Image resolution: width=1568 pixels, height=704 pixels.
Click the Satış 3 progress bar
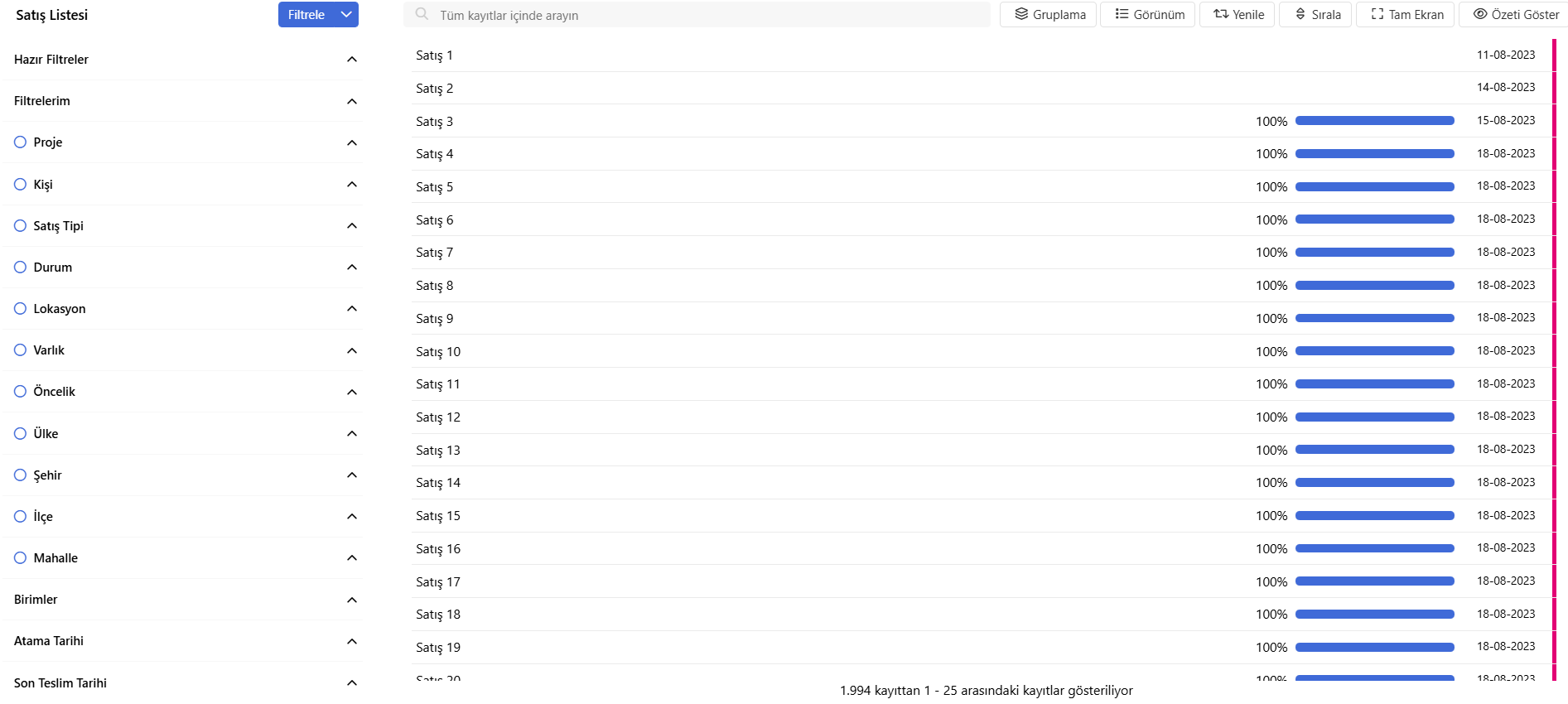[x=1374, y=121]
